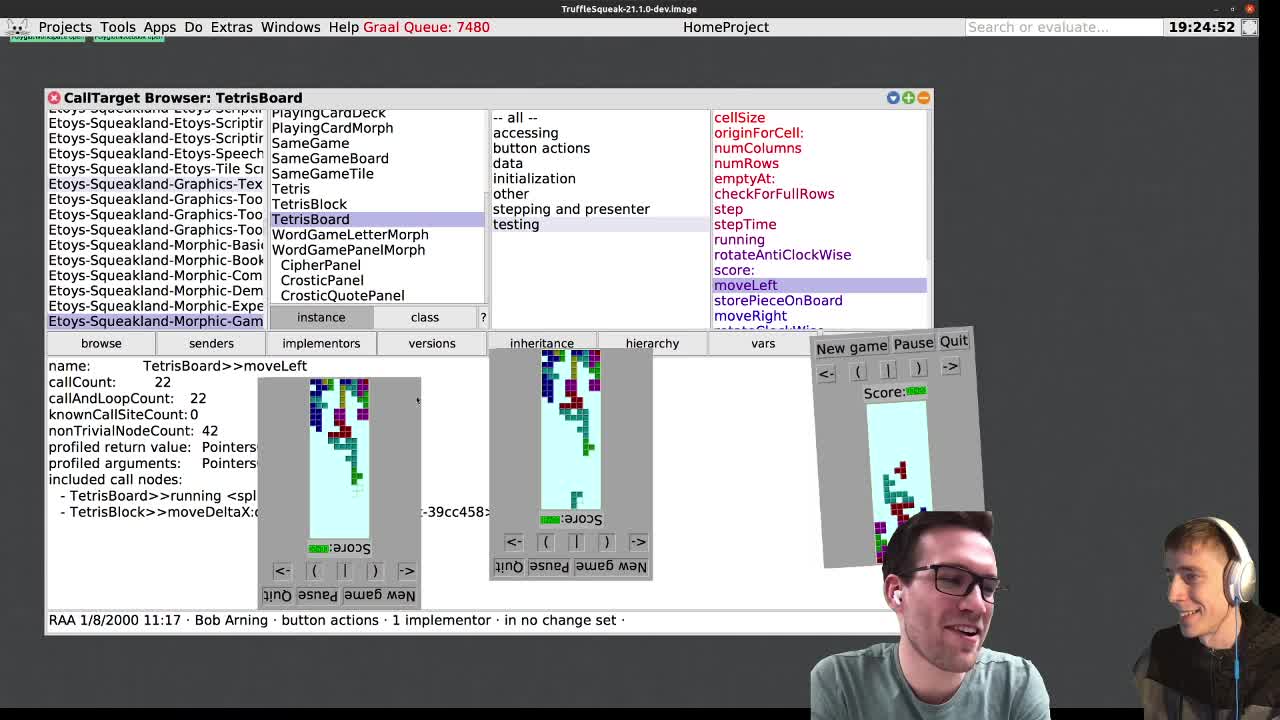1280x720 pixels.
Task: Click the vars button
Action: point(763,343)
